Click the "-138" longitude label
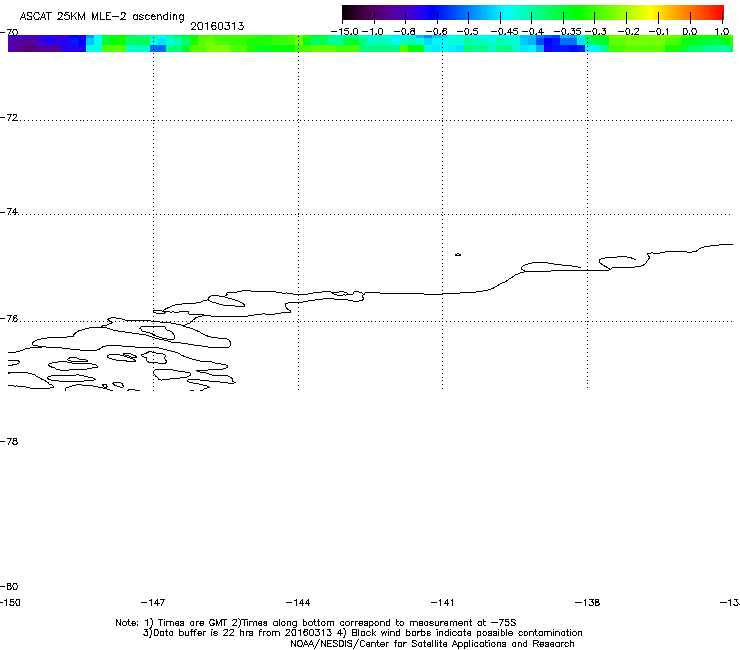This screenshot has height=650, width=740. click(587, 602)
